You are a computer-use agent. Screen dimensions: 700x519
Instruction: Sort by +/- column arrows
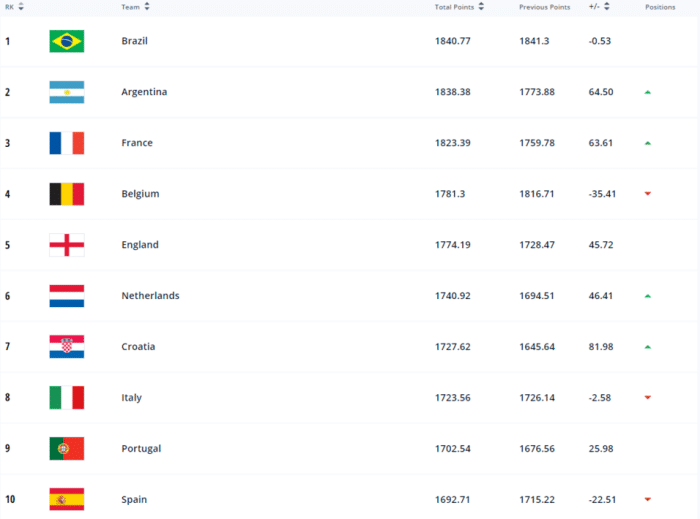point(610,7)
